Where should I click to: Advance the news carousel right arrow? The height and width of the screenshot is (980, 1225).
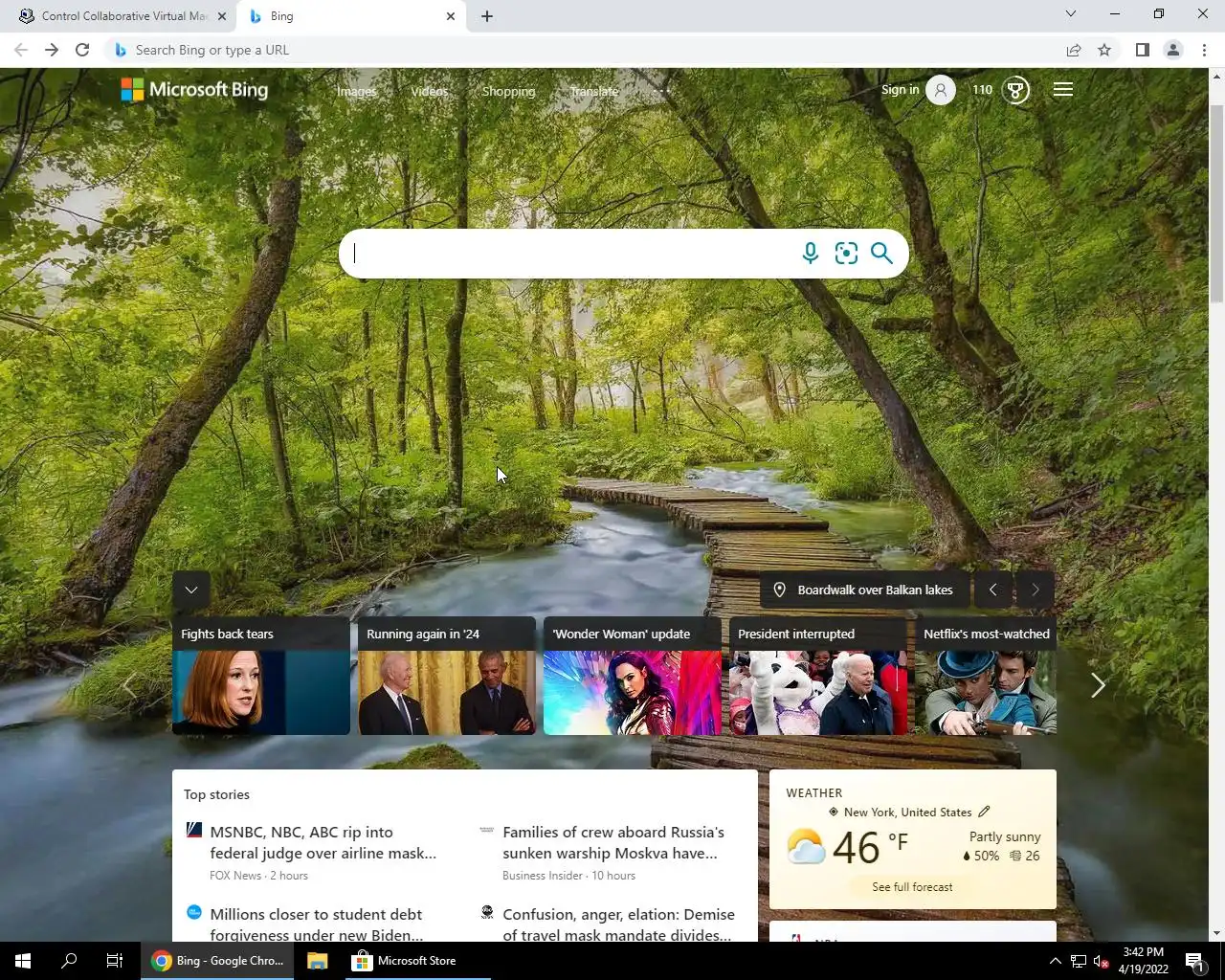pyautogui.click(x=1098, y=685)
